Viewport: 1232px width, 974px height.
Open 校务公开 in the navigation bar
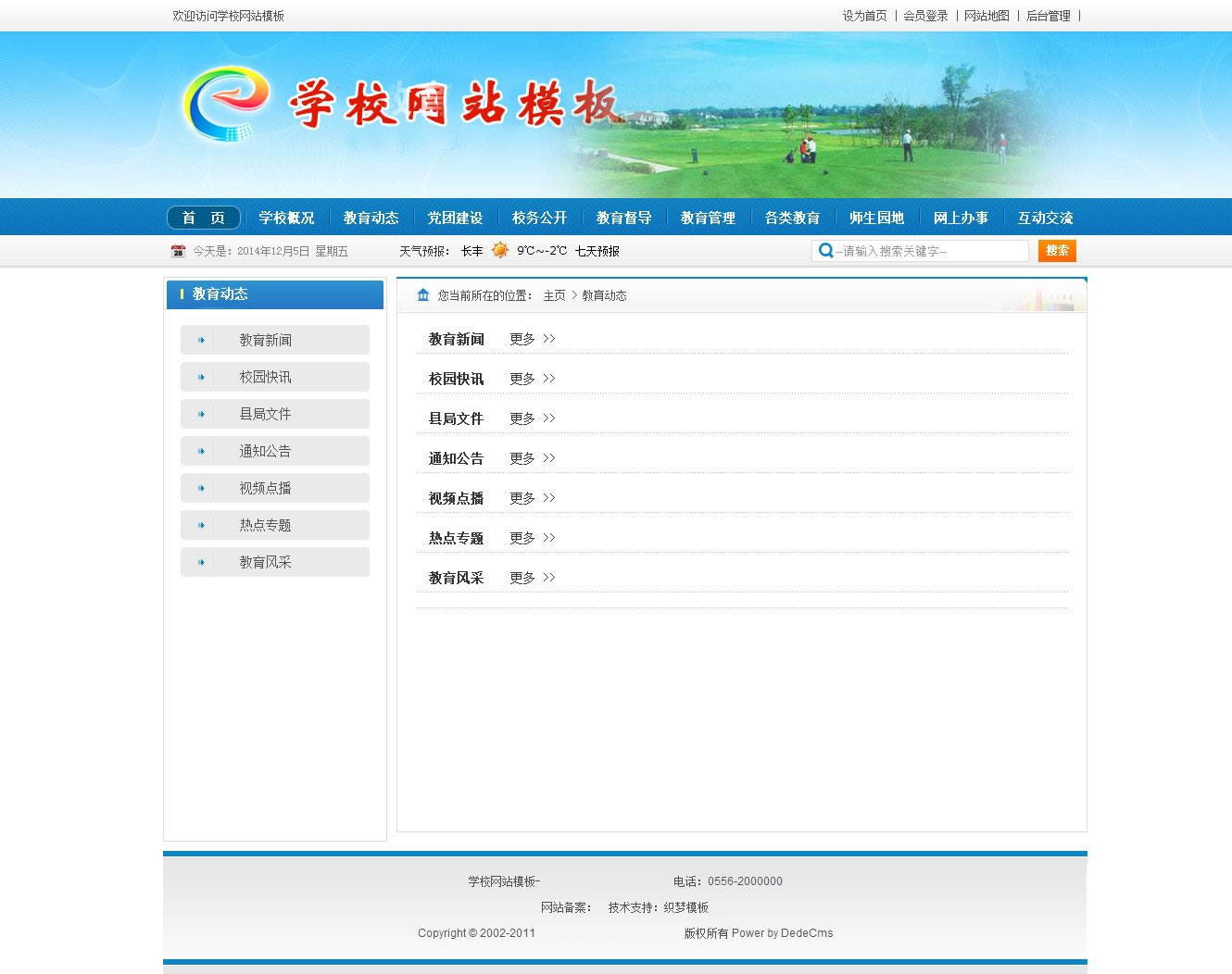(539, 218)
